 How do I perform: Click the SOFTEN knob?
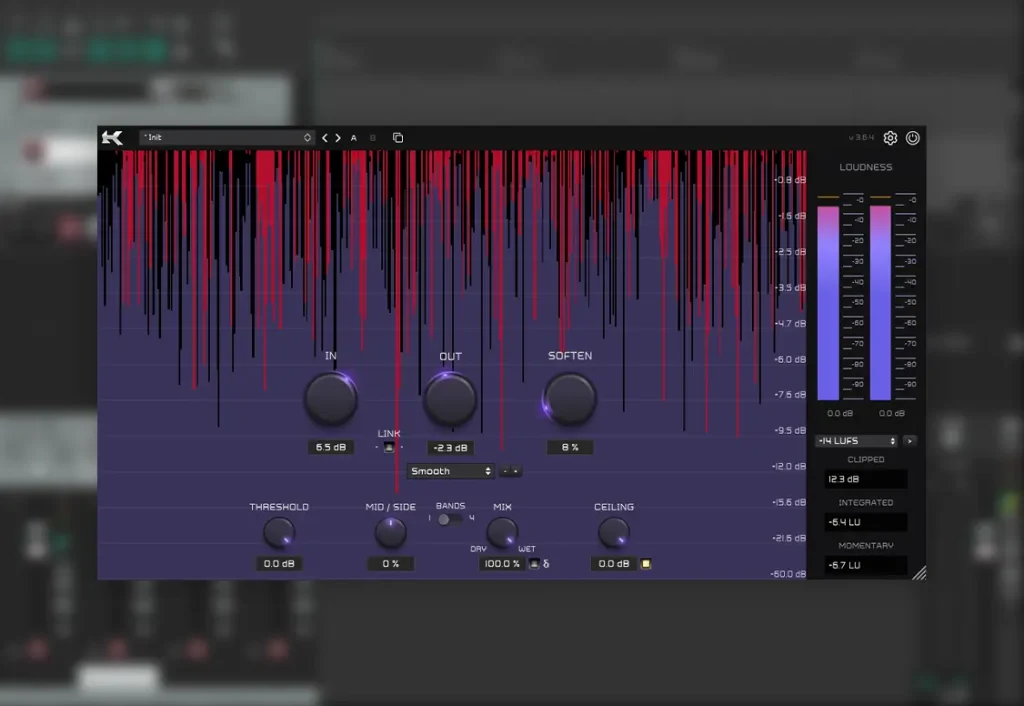point(570,399)
